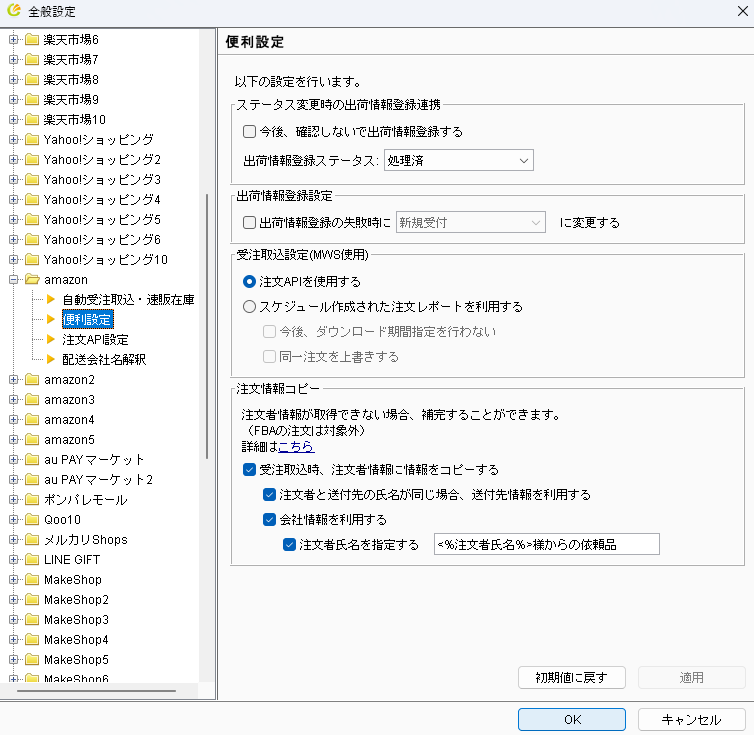Click arrow icon beside 注文API設定
The height and width of the screenshot is (735, 754).
pos(51,339)
